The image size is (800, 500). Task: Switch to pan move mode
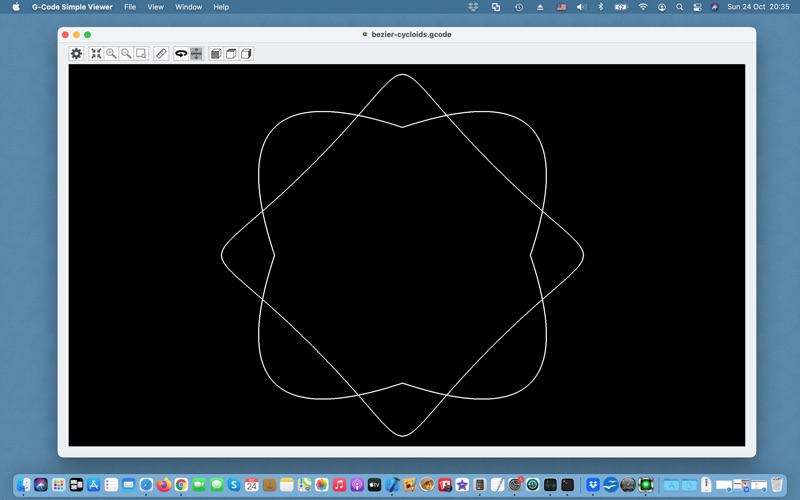coord(196,53)
